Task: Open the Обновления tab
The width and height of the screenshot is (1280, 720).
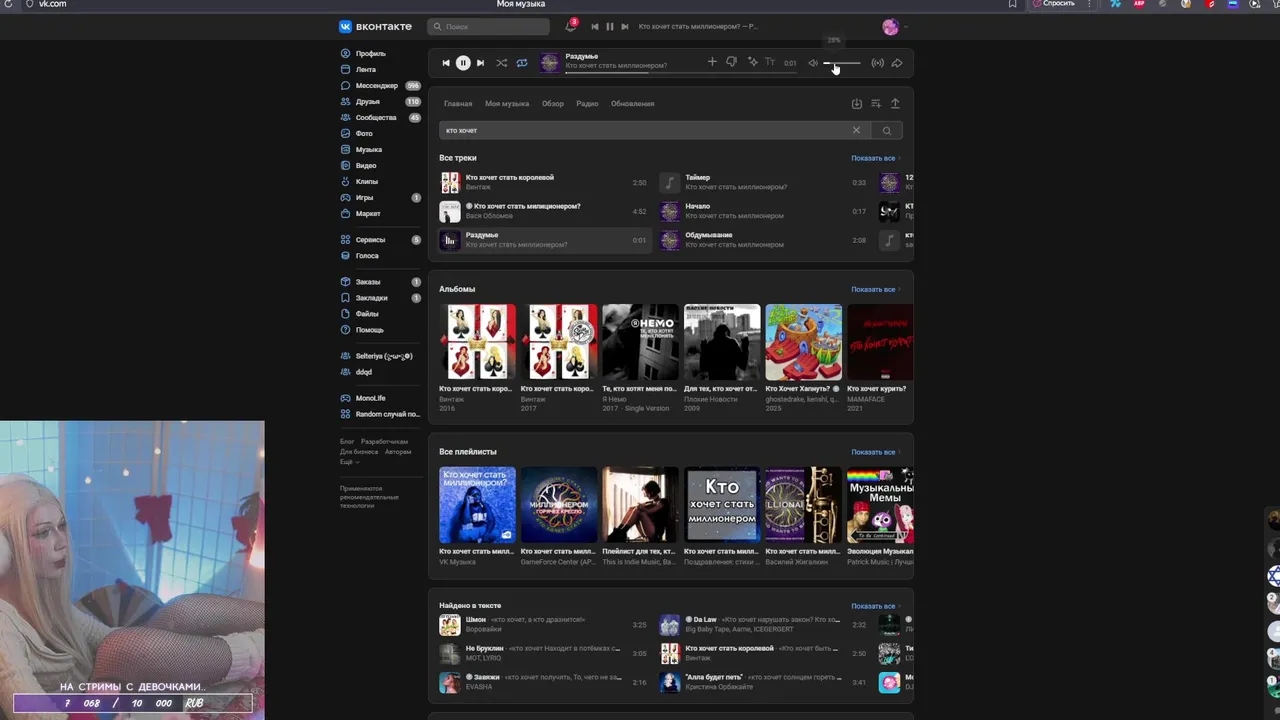Action: pos(633,104)
